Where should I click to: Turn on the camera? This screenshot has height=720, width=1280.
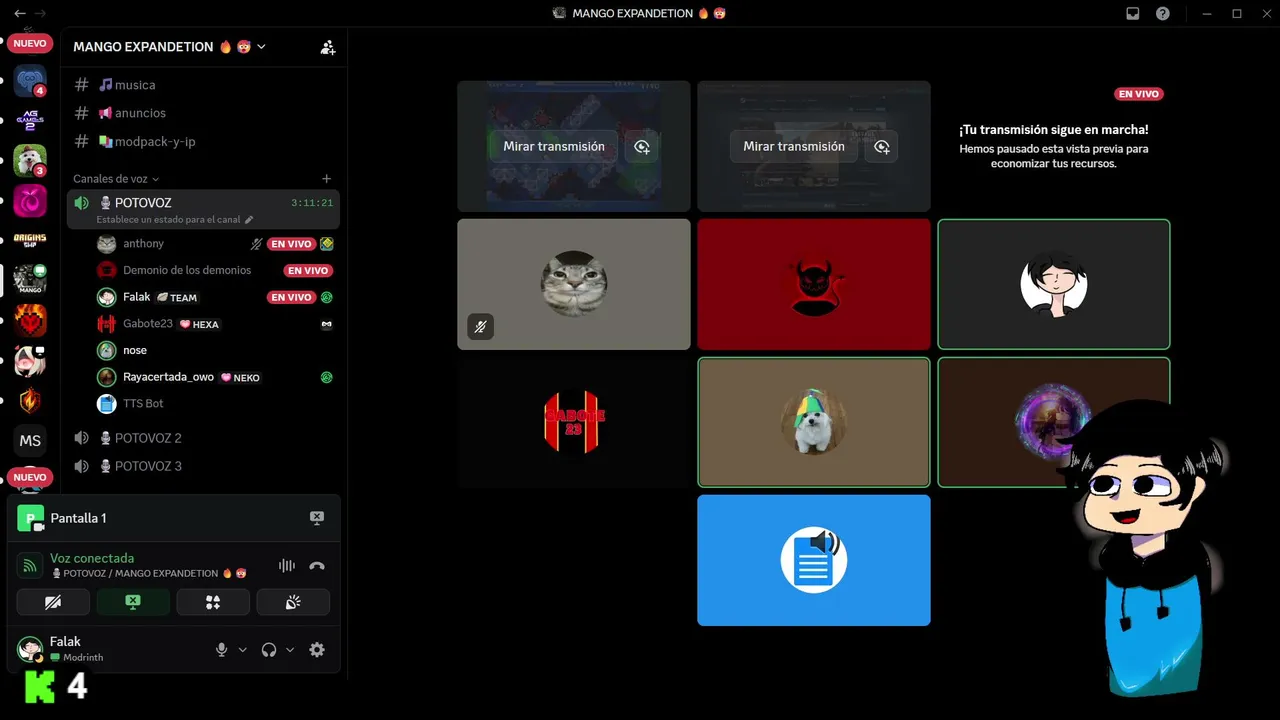coord(53,602)
